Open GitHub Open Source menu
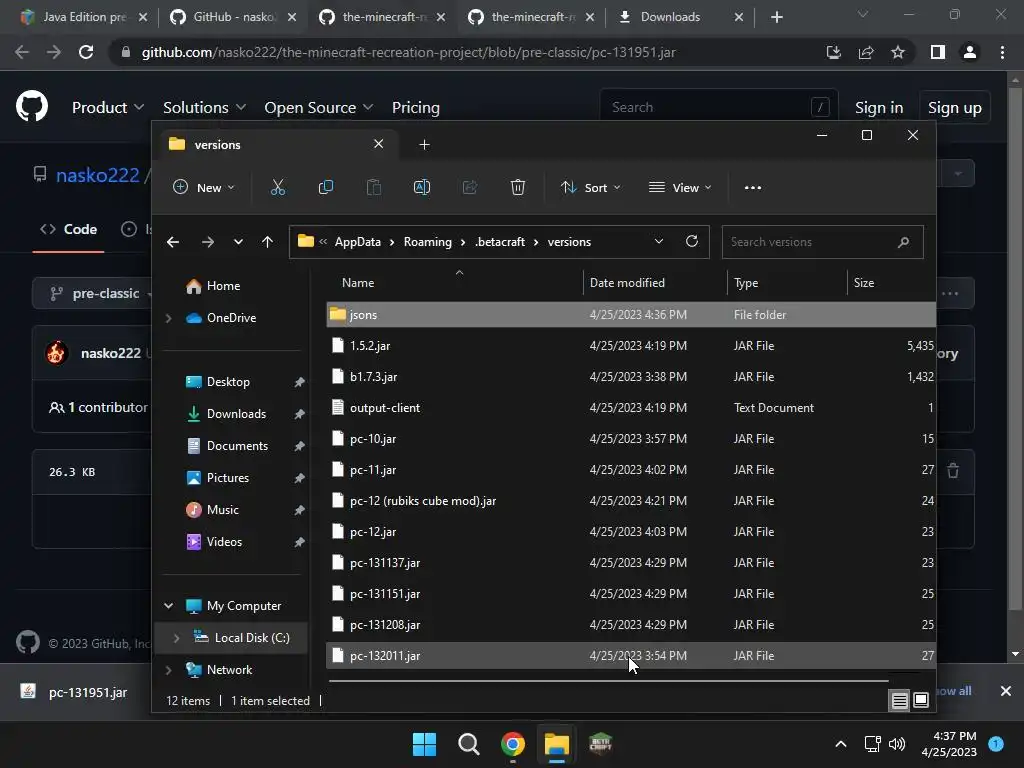Screen dimensions: 1024x768 point(319,107)
